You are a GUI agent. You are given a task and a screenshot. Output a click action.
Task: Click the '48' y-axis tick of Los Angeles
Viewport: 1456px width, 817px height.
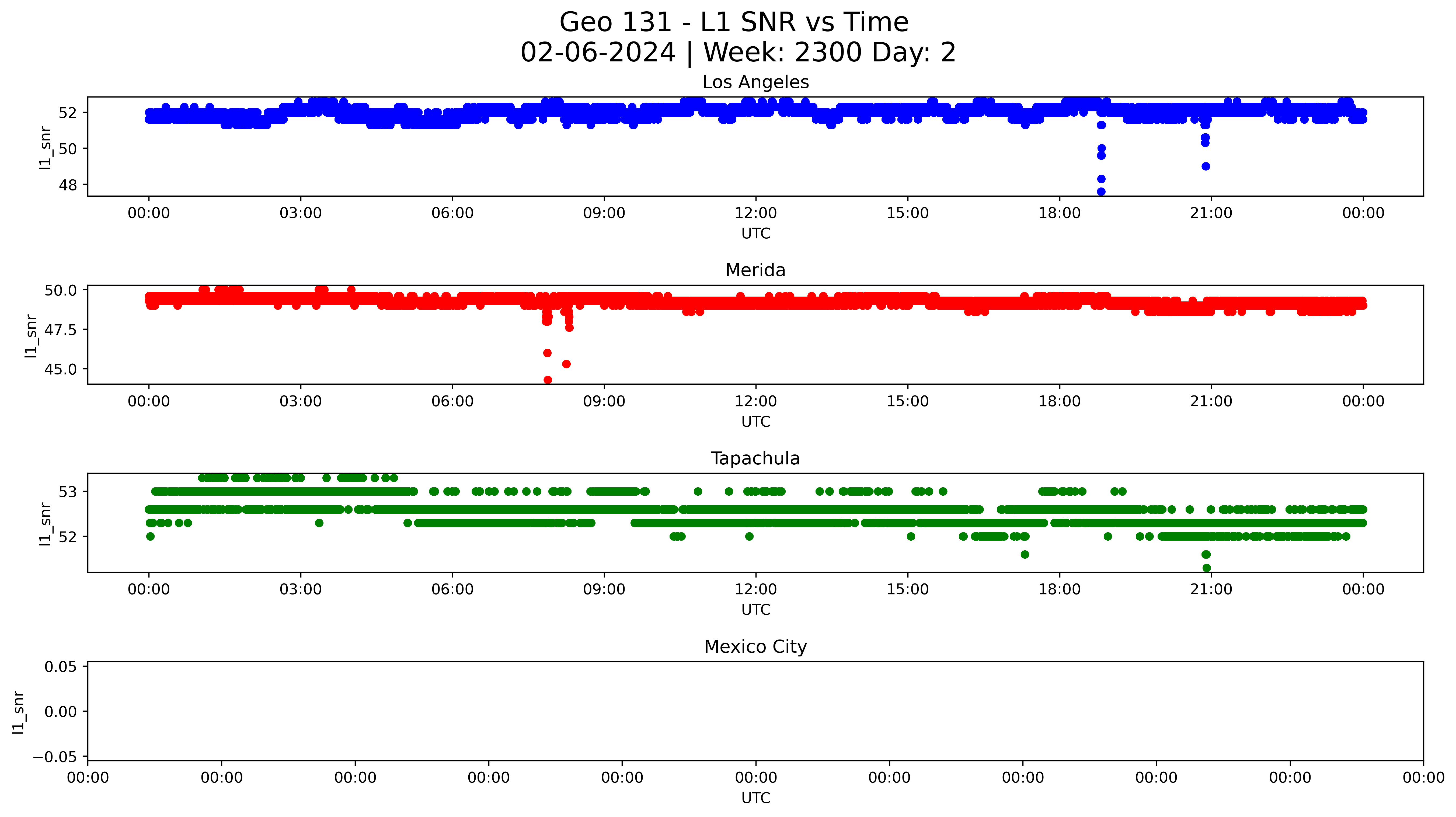[x=68, y=185]
